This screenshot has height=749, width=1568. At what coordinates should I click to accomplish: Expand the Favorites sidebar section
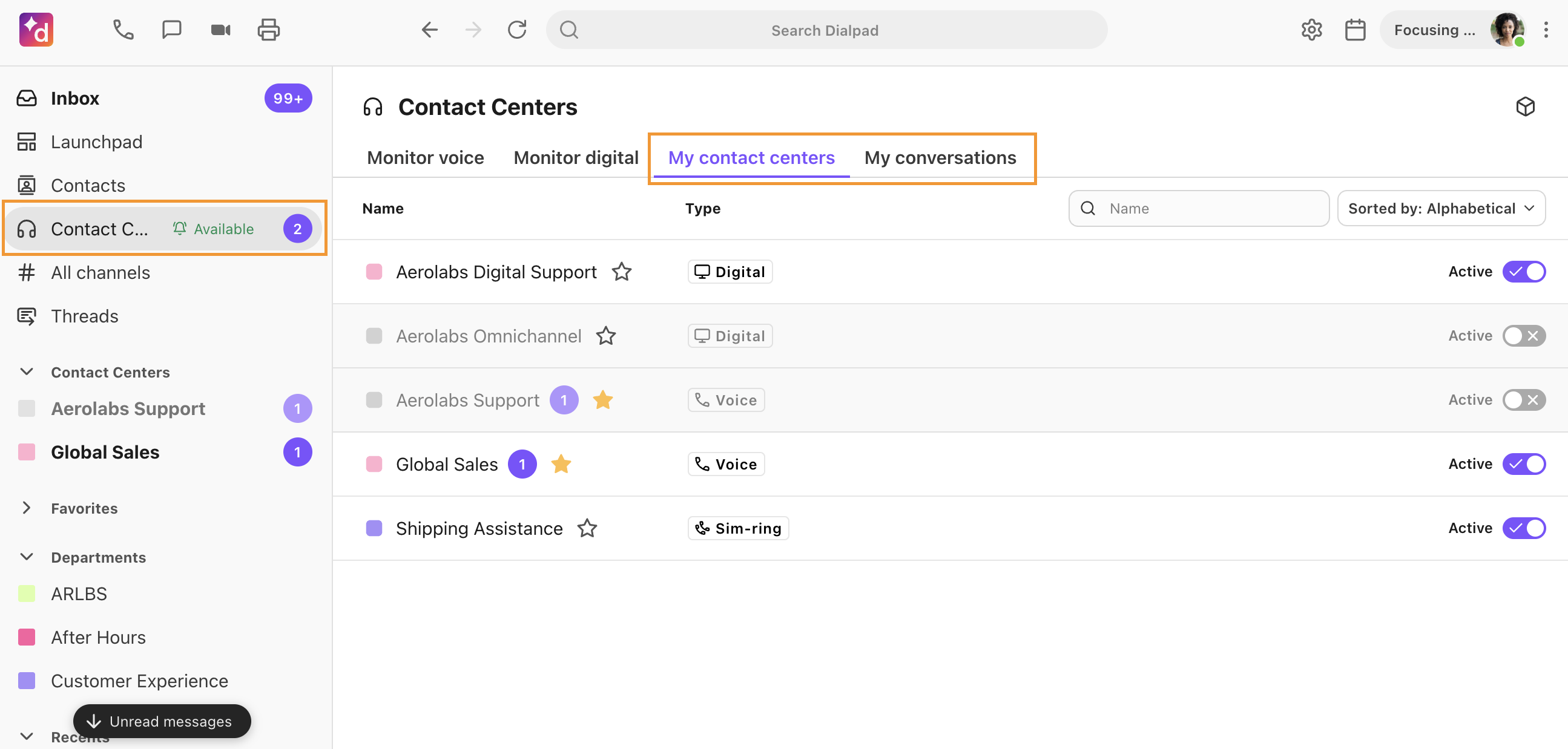point(27,508)
